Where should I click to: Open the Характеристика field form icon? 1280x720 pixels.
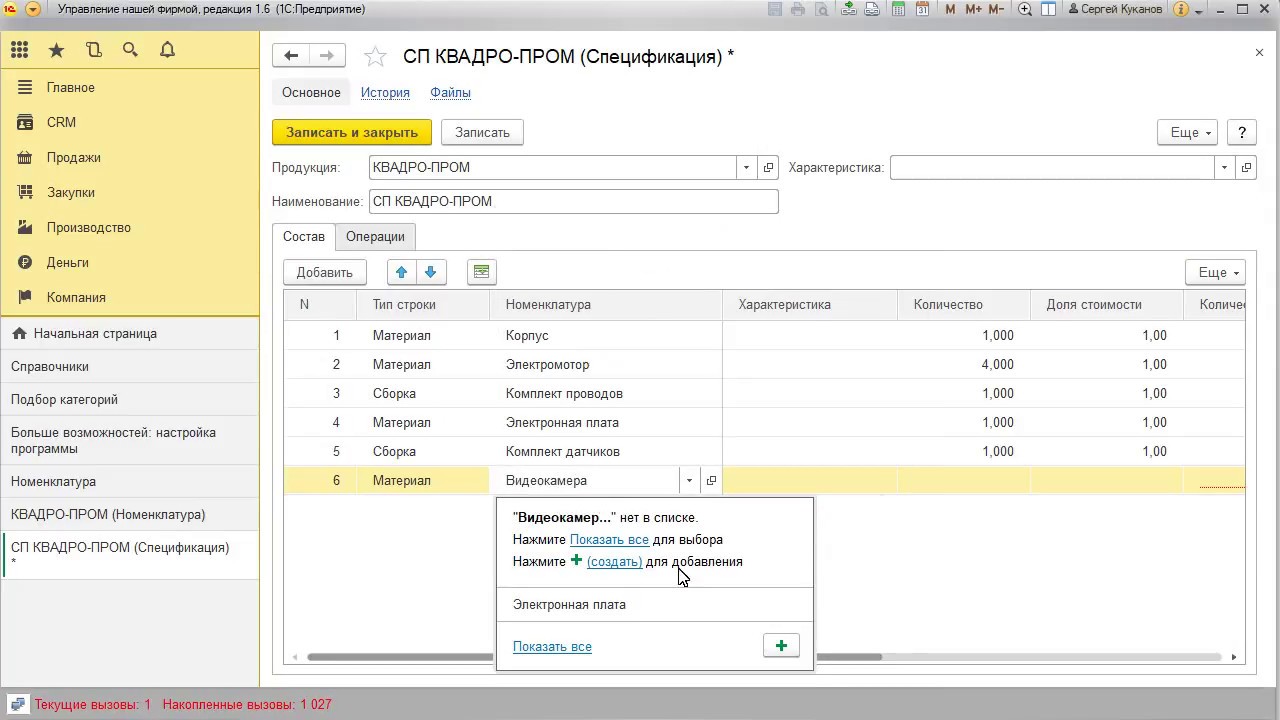tap(1246, 167)
